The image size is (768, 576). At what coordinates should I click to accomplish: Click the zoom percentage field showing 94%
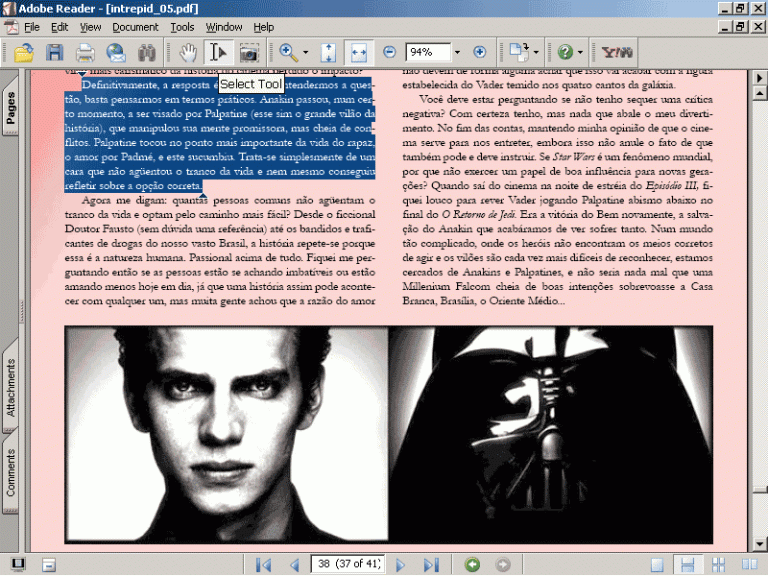tap(428, 52)
